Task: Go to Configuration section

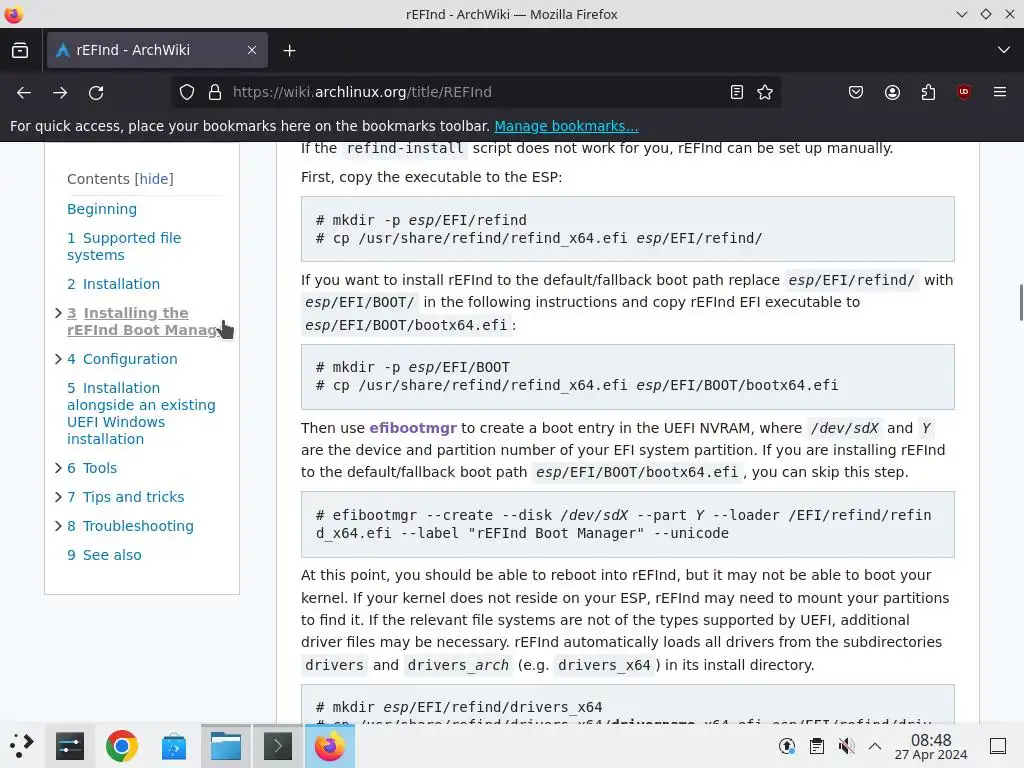Action: coord(122,359)
